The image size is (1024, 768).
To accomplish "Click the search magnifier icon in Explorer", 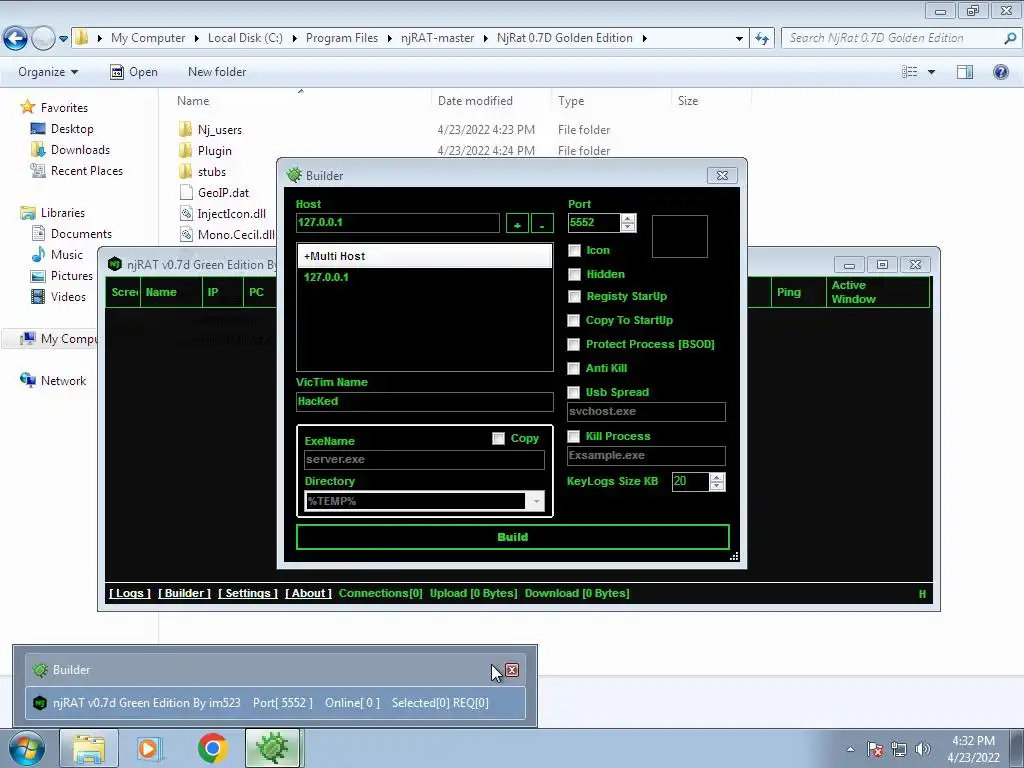I will [1010, 39].
